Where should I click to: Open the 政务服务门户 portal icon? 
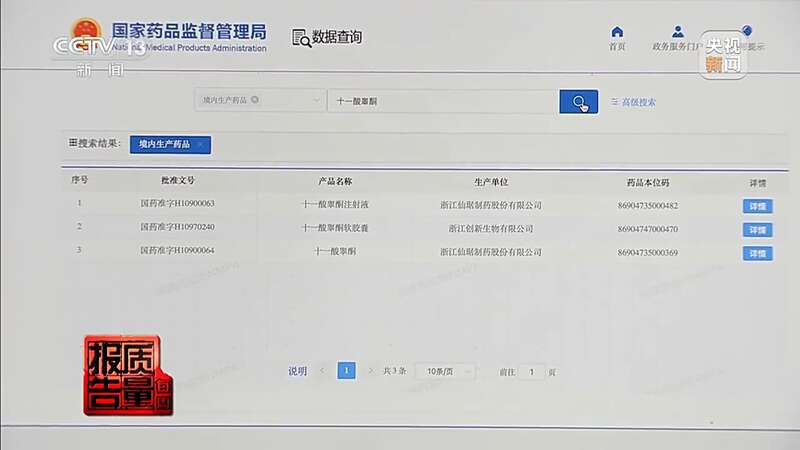coord(678,32)
